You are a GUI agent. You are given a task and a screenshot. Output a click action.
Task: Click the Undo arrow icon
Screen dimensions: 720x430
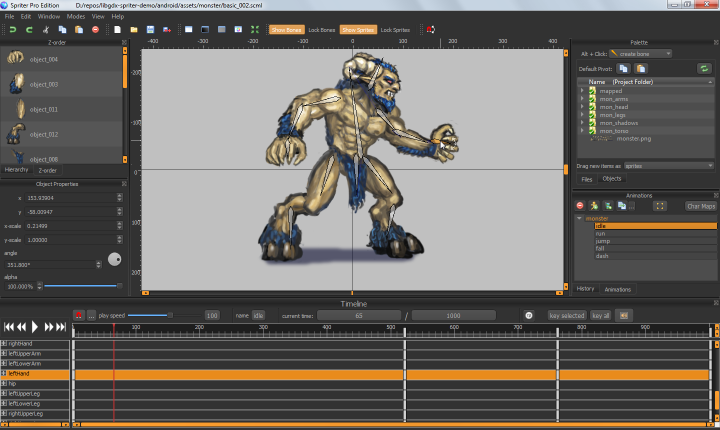click(x=13, y=30)
